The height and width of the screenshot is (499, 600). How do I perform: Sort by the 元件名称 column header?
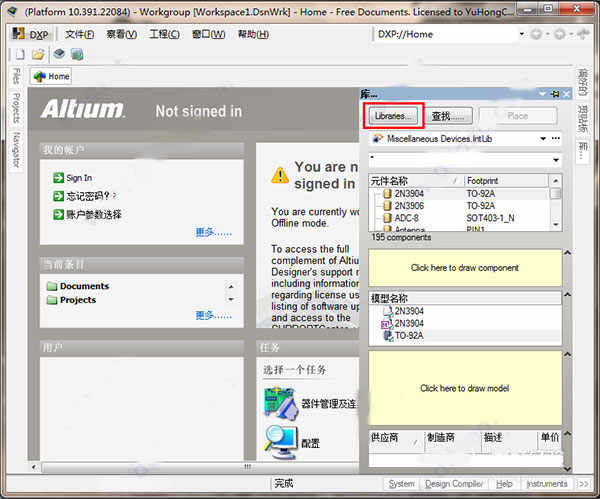pyautogui.click(x=416, y=181)
